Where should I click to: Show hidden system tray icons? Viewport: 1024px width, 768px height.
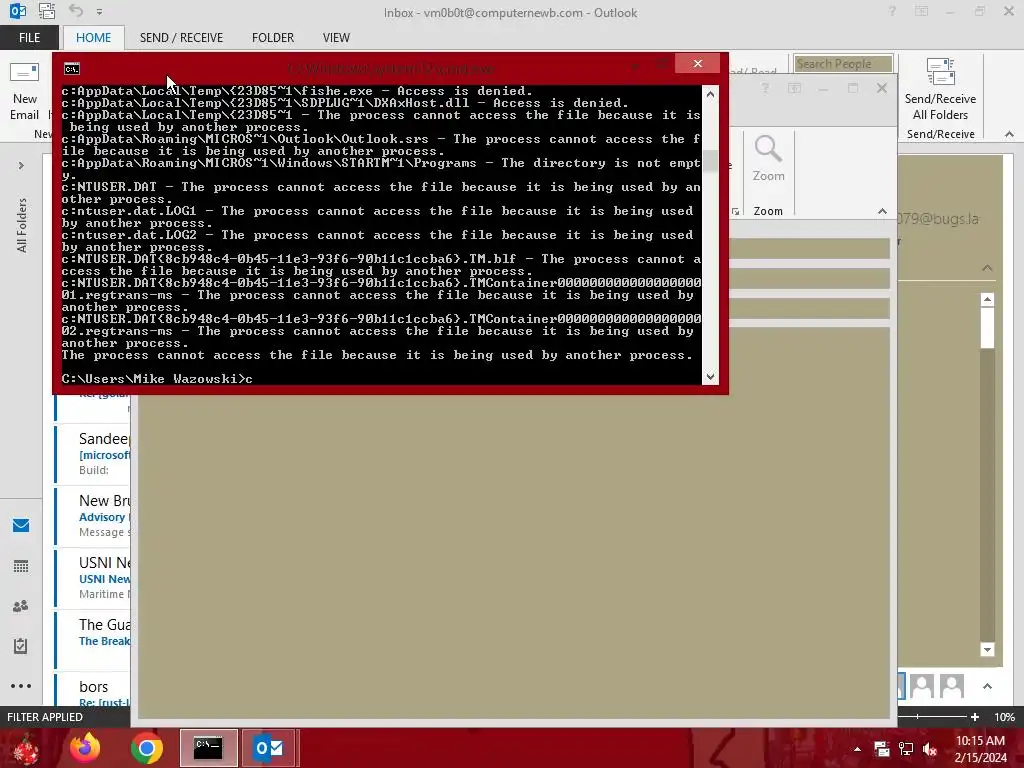pos(857,749)
